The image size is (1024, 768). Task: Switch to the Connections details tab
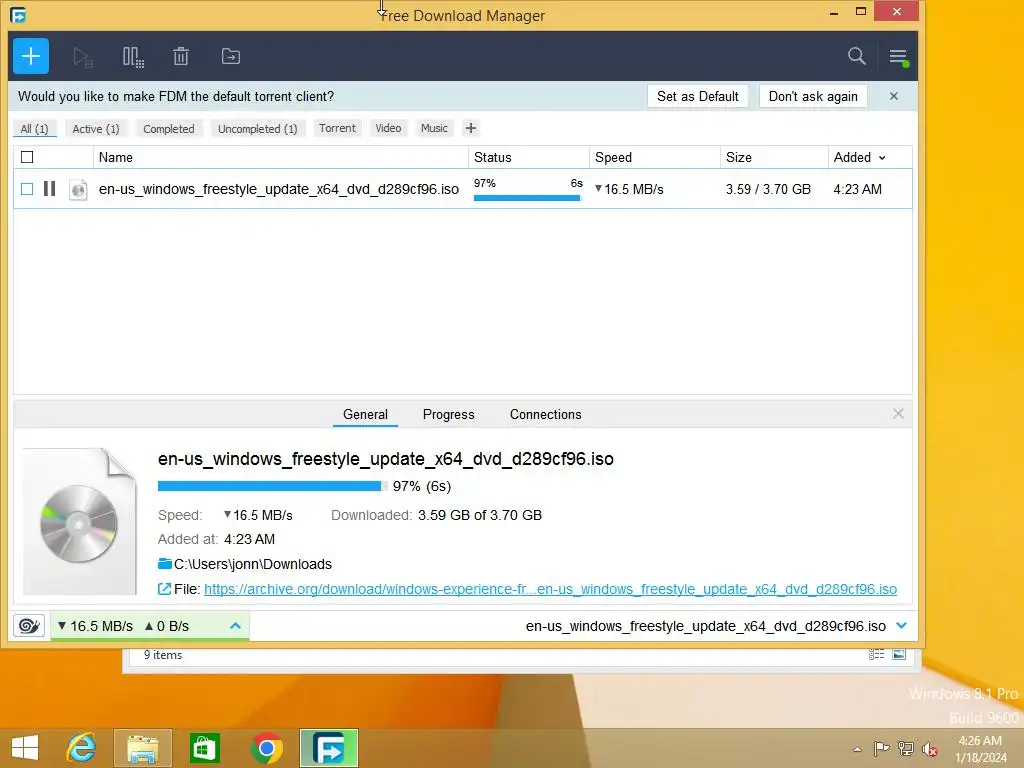[545, 414]
